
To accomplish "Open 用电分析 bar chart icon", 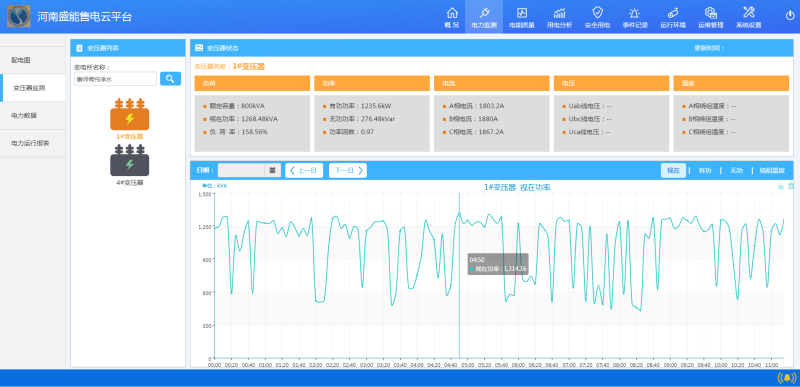I will 559,13.
